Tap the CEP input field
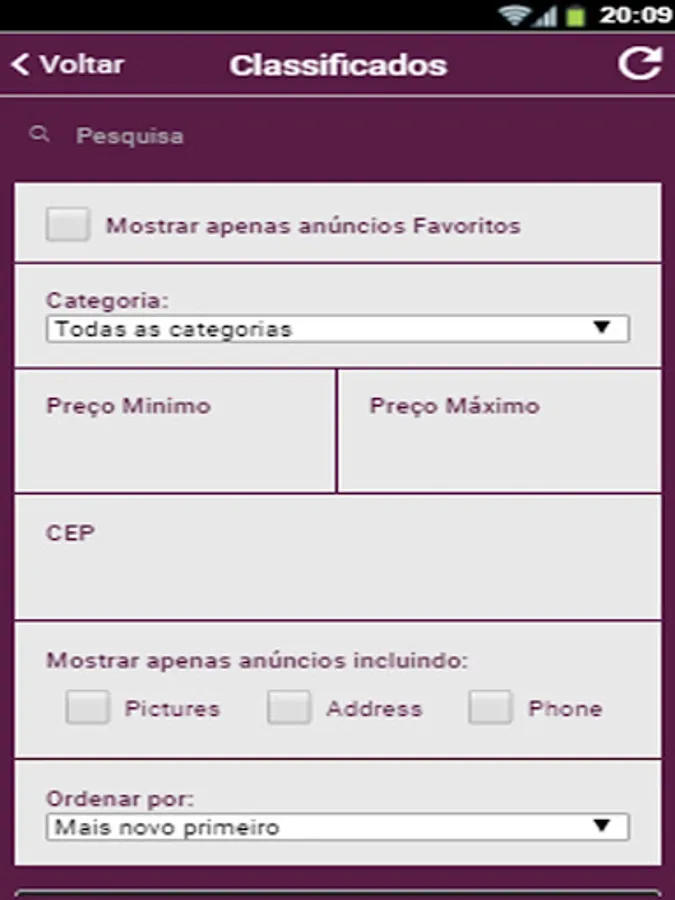The height and width of the screenshot is (900, 675). (337, 565)
